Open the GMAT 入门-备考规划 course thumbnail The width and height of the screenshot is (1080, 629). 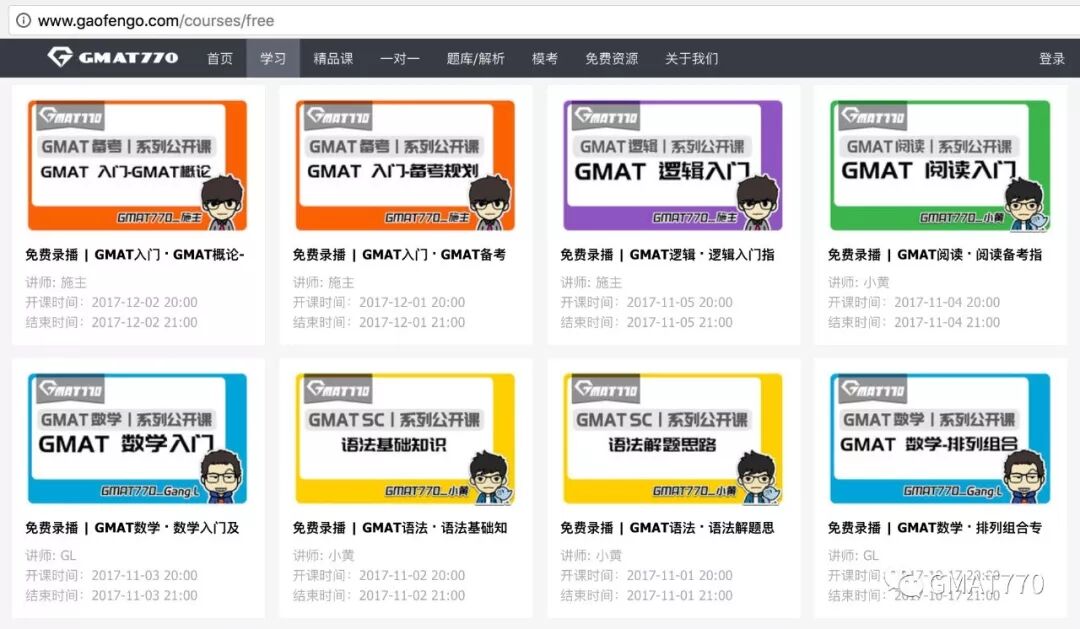tap(405, 165)
